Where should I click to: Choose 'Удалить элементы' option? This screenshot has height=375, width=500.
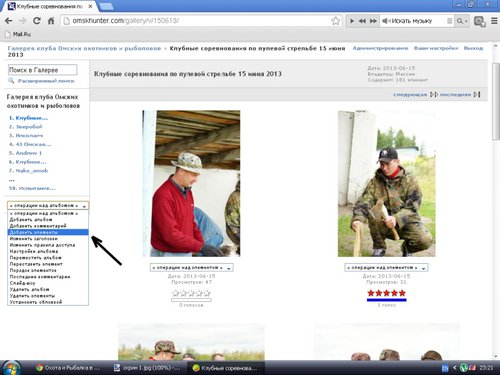48,296
